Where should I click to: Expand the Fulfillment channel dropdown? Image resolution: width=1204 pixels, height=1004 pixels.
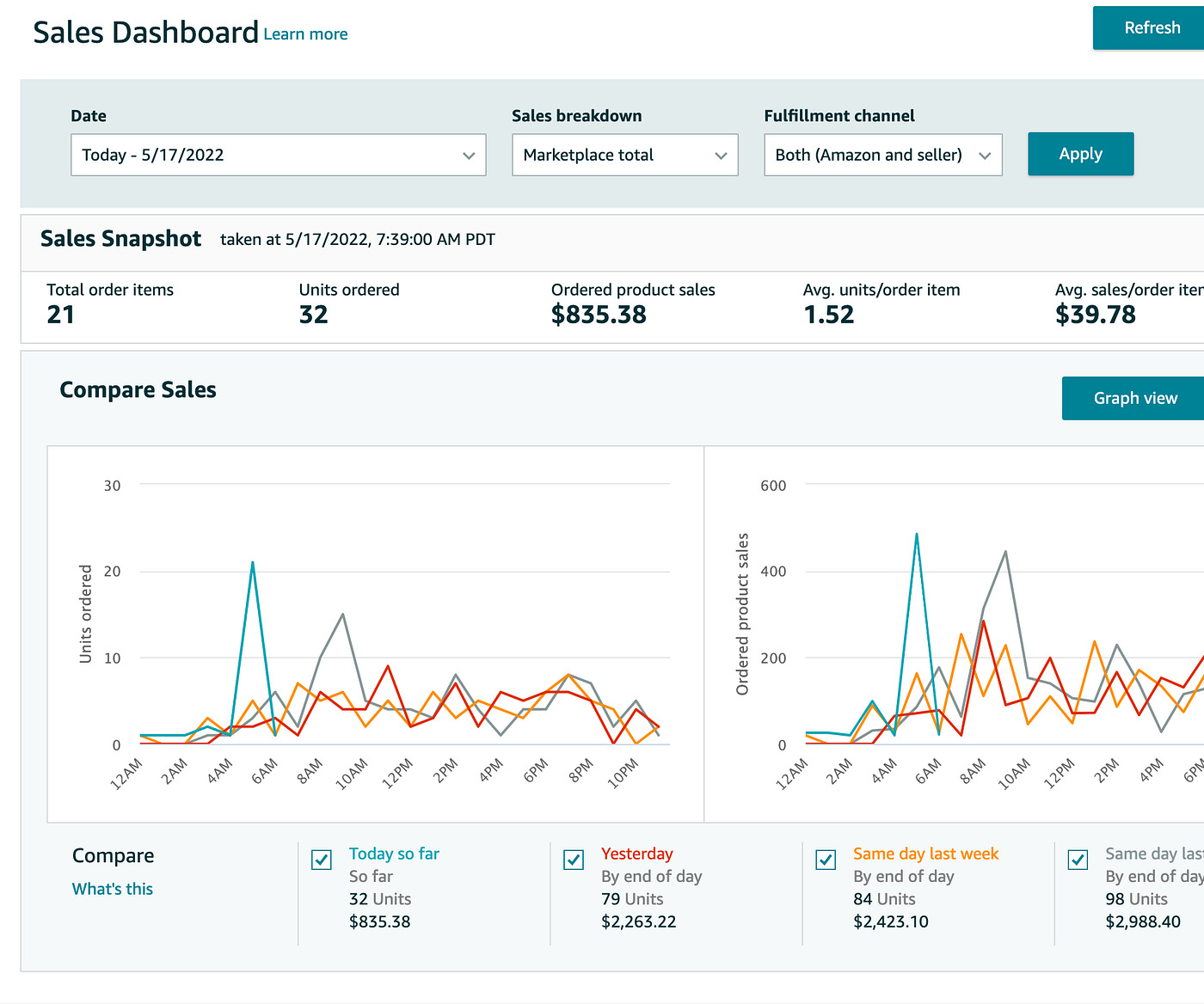pyautogui.click(x=882, y=155)
